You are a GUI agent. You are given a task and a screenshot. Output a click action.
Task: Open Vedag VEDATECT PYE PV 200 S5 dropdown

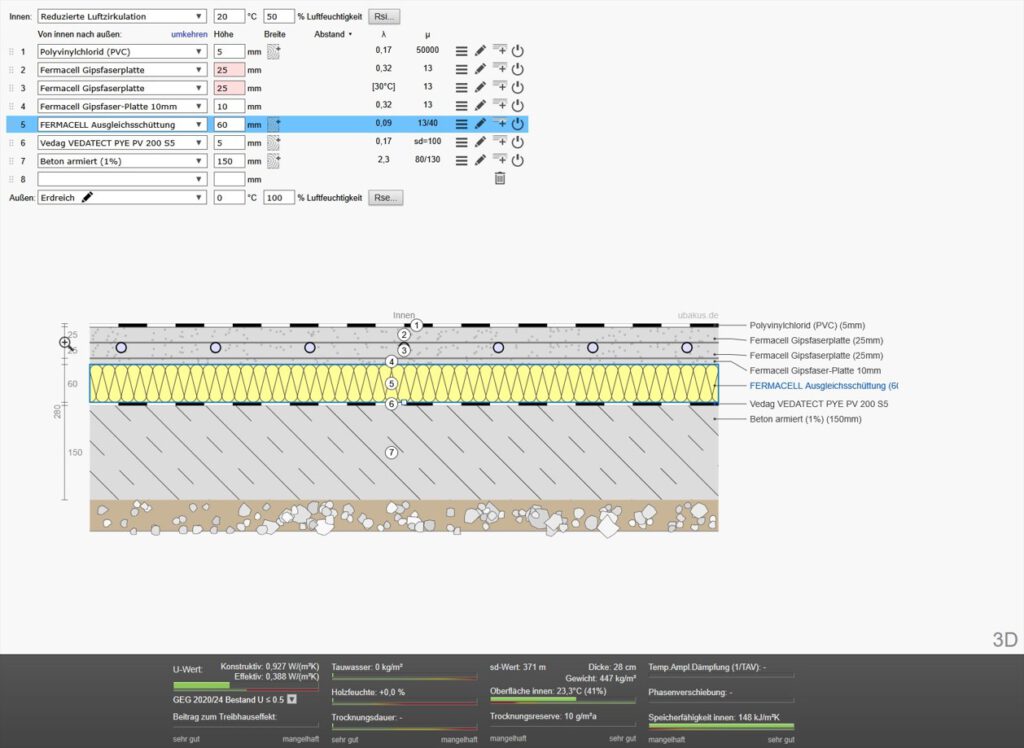tap(122, 143)
